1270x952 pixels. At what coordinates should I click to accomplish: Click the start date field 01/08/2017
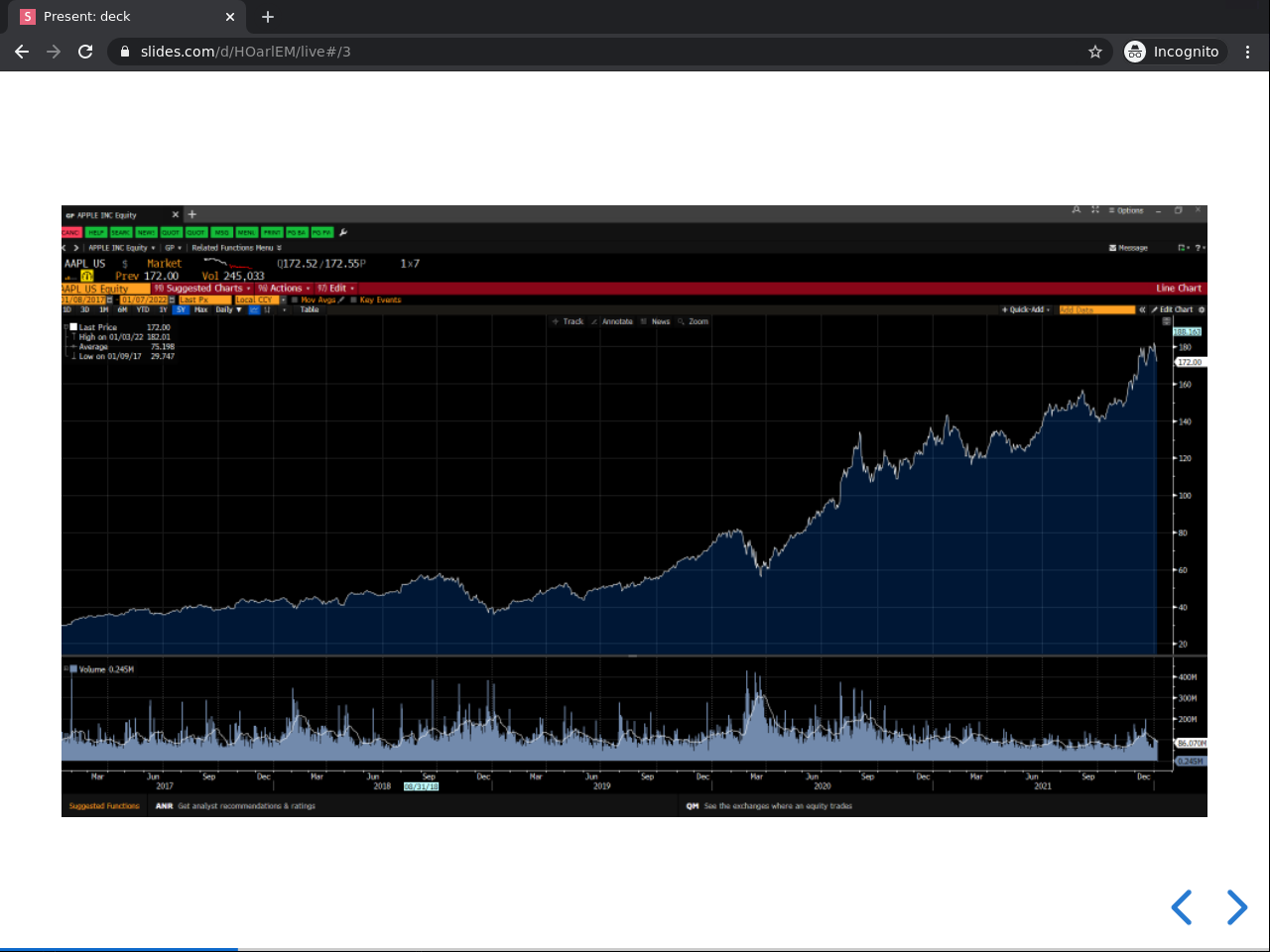(x=84, y=299)
